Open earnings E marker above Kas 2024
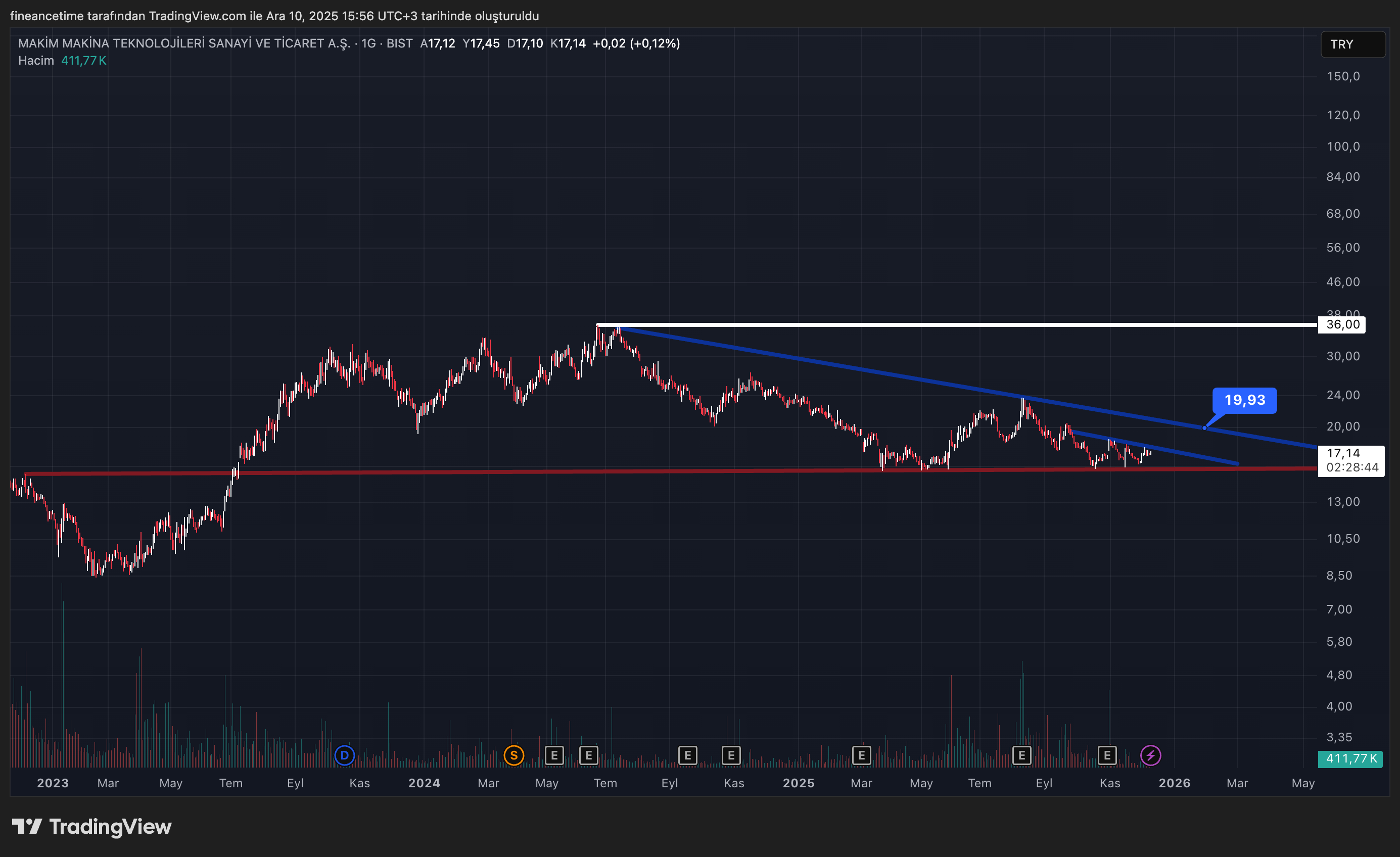 731,755
